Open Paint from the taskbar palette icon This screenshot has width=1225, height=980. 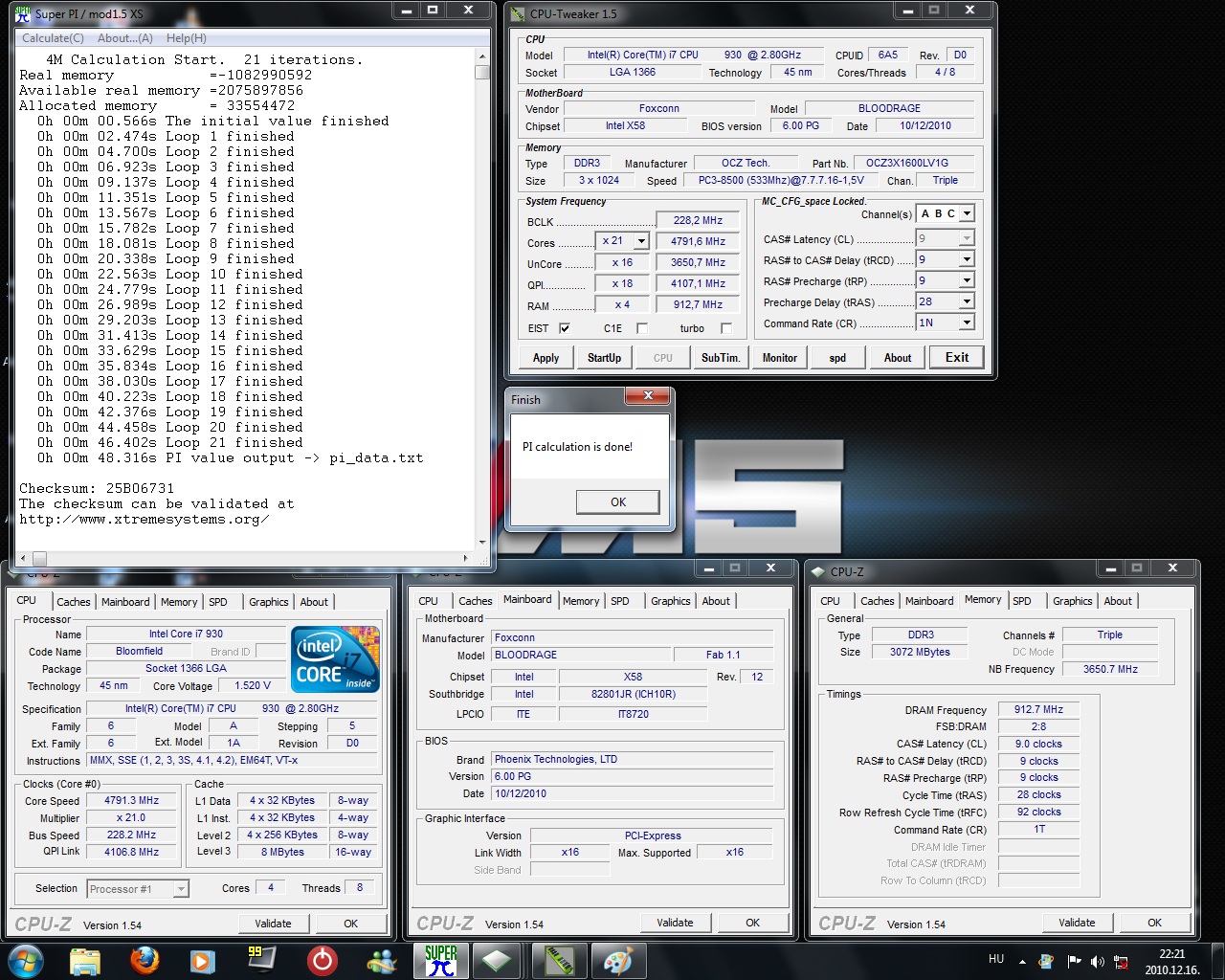(618, 960)
